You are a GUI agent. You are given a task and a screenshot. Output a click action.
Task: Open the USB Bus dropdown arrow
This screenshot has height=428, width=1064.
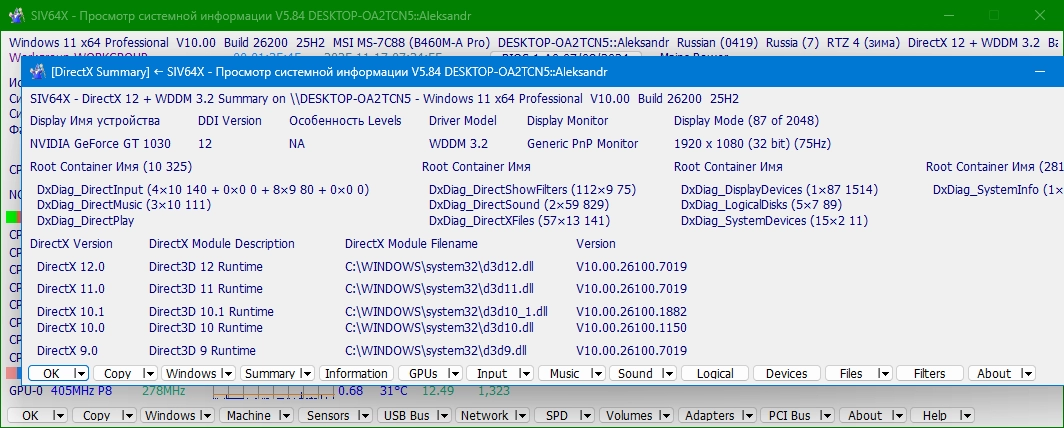pos(442,415)
